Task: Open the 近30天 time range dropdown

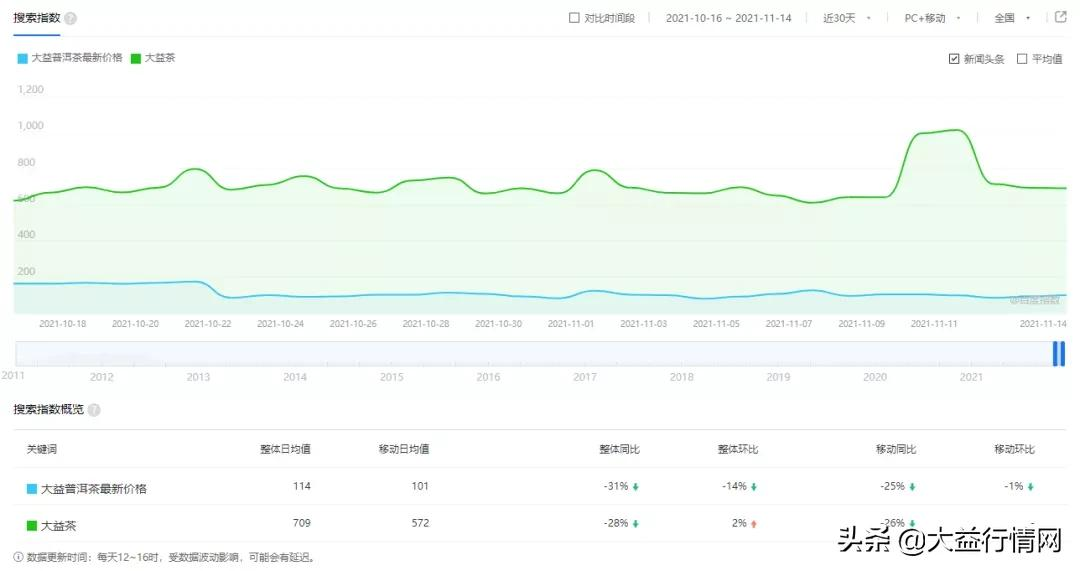Action: point(847,18)
